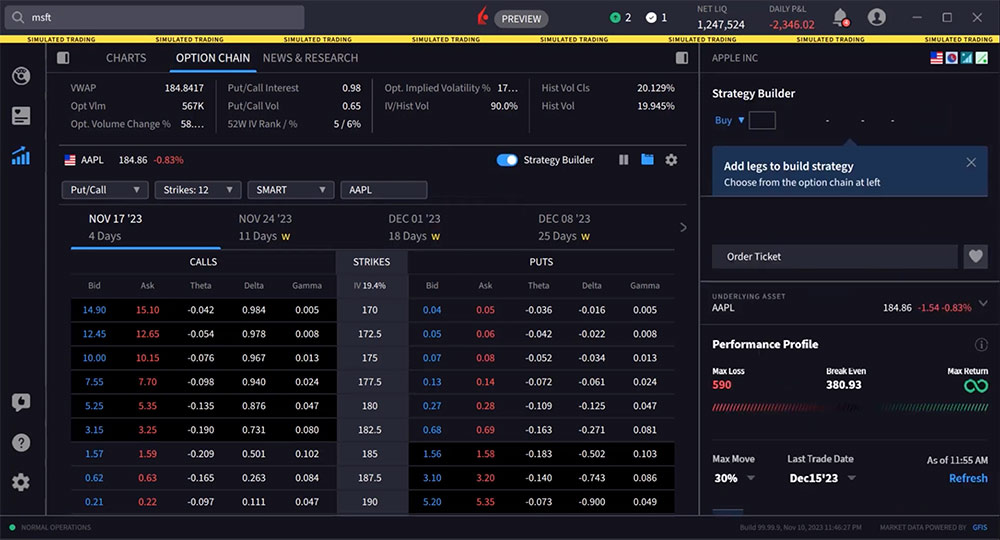Open the Buy action dropdown
This screenshot has height=540, width=1000.
729,120
